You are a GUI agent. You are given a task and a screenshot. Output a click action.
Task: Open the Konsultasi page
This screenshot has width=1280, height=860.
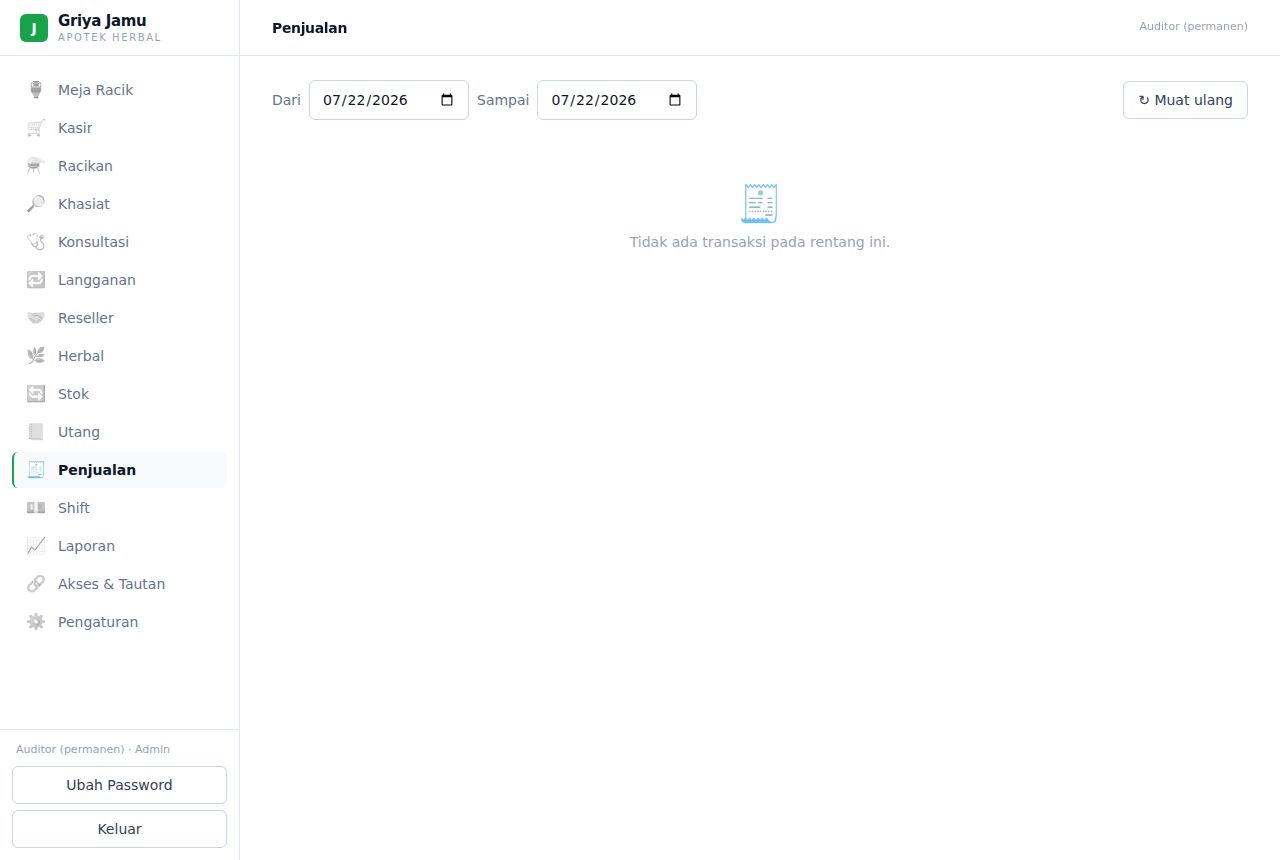point(119,242)
